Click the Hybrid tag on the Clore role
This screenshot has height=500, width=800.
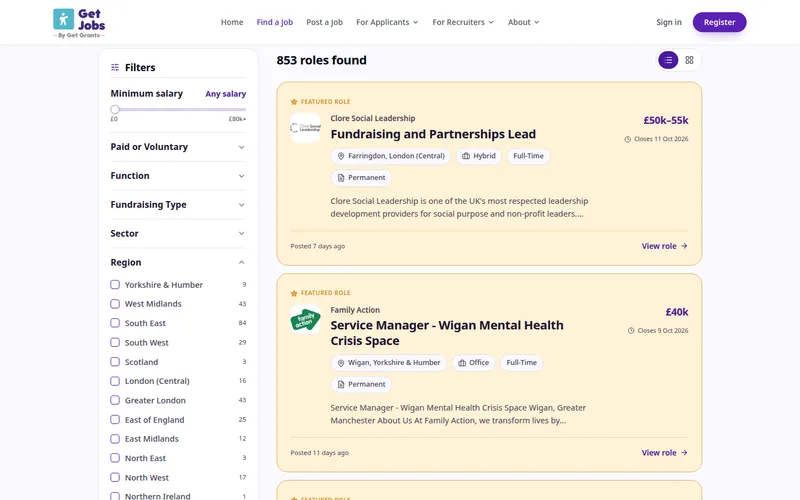click(479, 156)
